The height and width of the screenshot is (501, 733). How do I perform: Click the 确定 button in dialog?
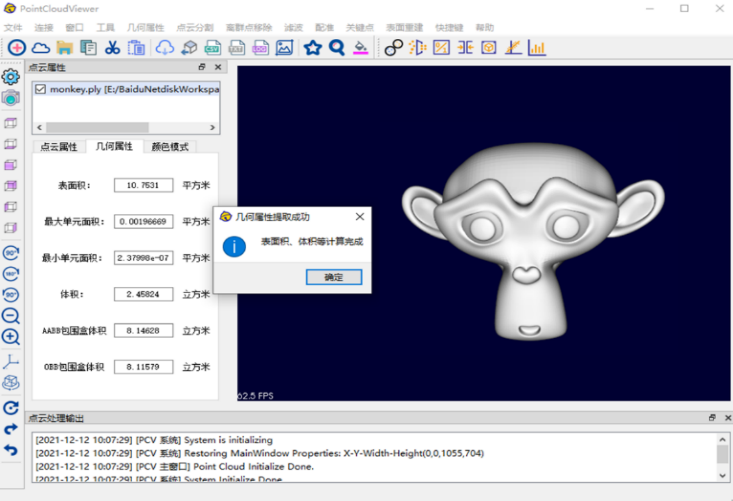click(334, 277)
